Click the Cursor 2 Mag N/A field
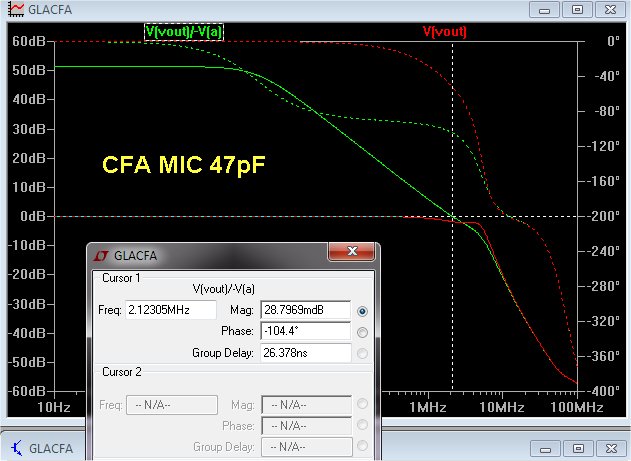The image size is (631, 461). [x=307, y=405]
